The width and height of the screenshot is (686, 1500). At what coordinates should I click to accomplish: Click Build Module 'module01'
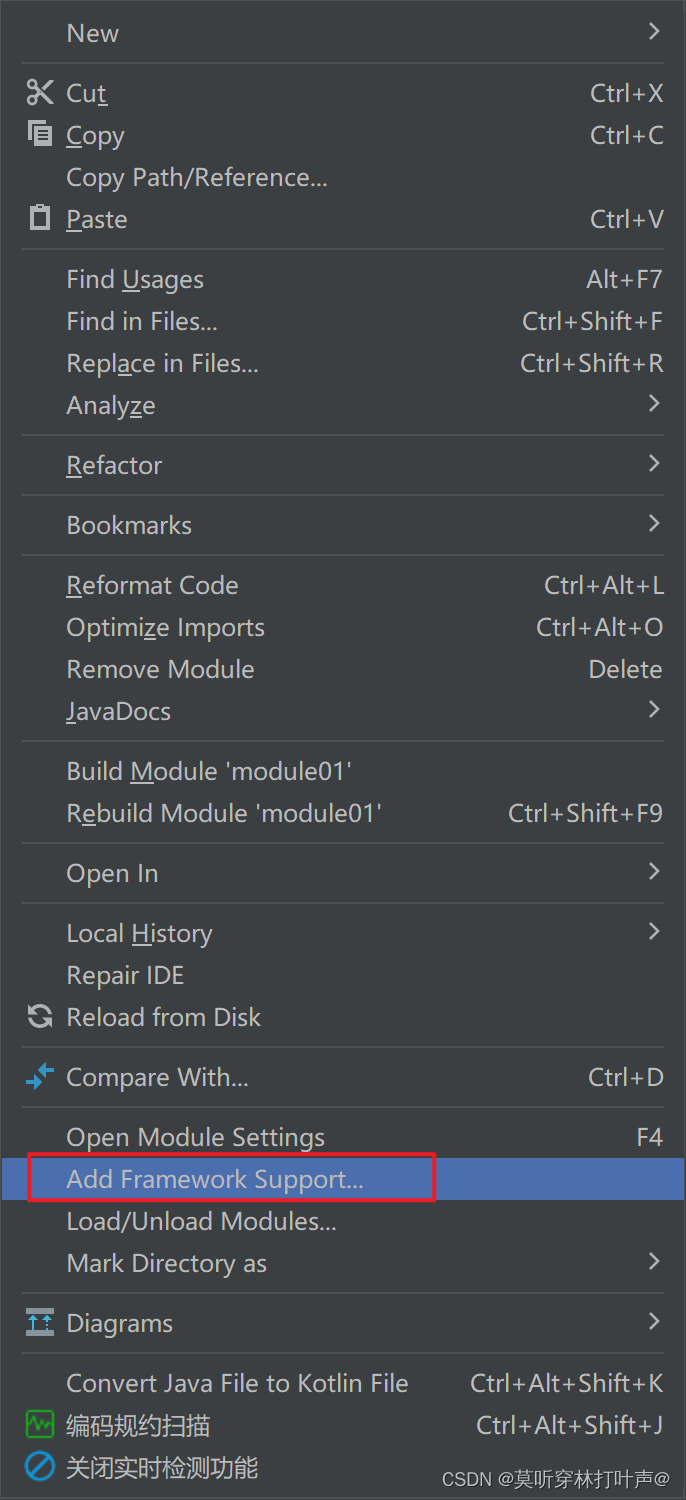tap(209, 771)
